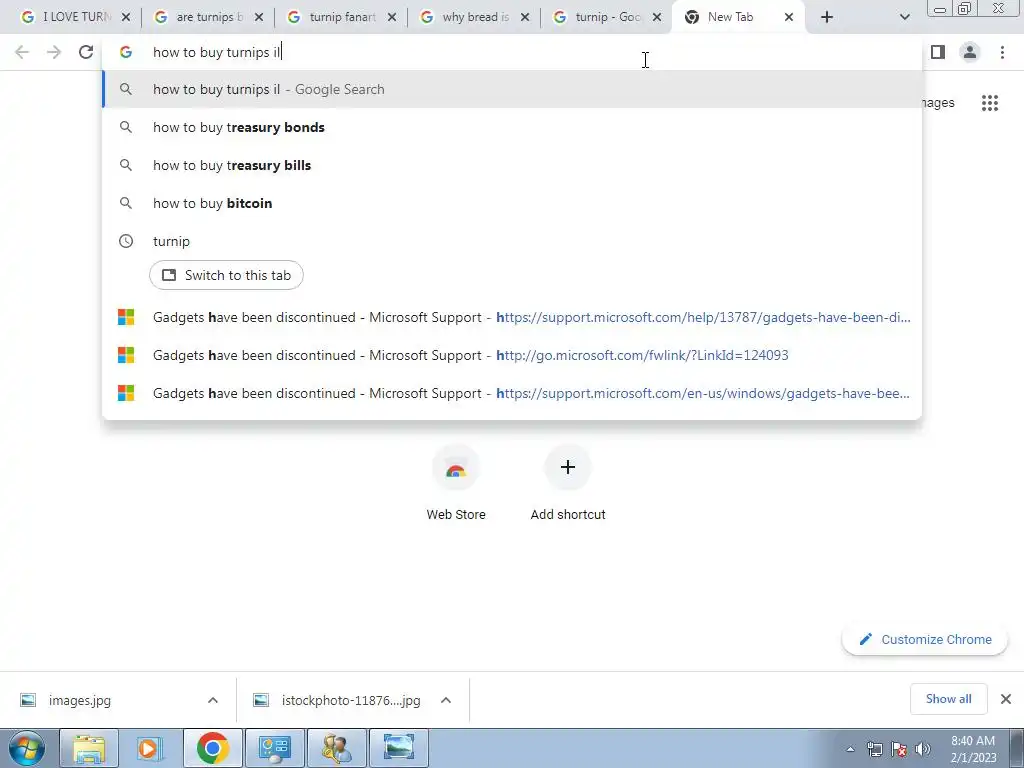Click the volume speaker tray icon
The image size is (1024, 768).
pyautogui.click(x=923, y=749)
